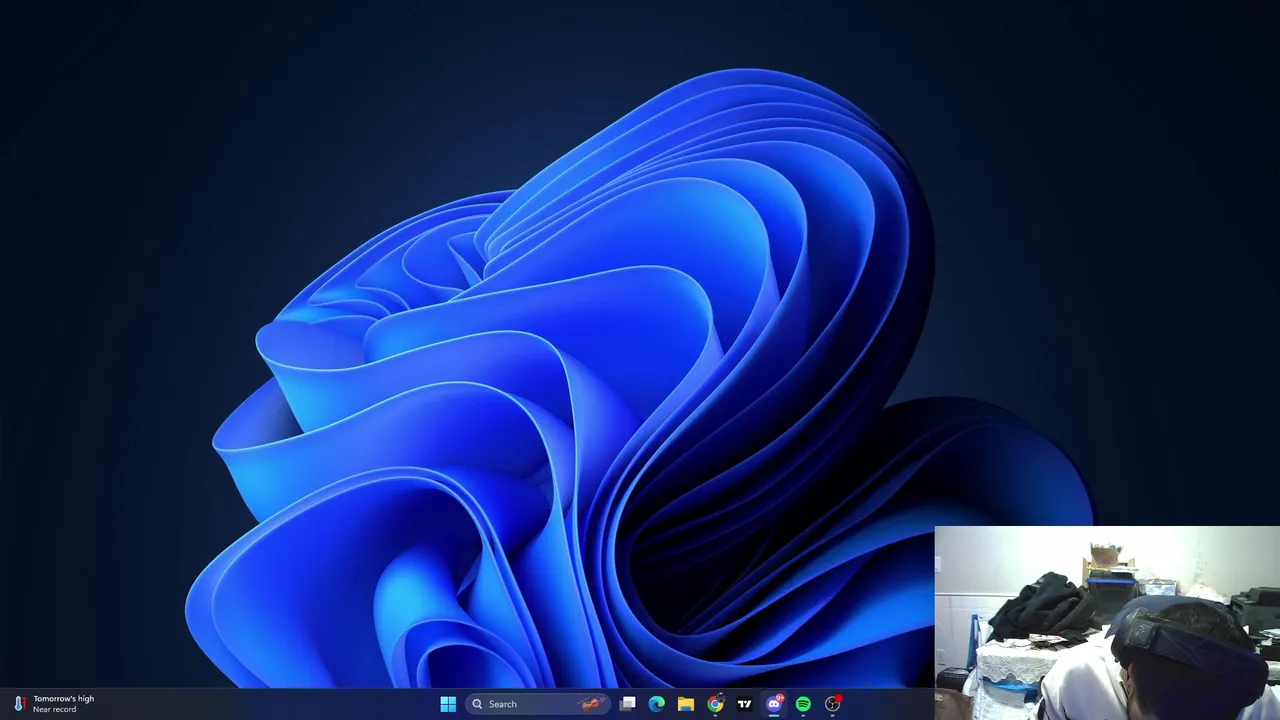The width and height of the screenshot is (1280, 720).
Task: Click the taskbar Search box
Action: point(538,704)
